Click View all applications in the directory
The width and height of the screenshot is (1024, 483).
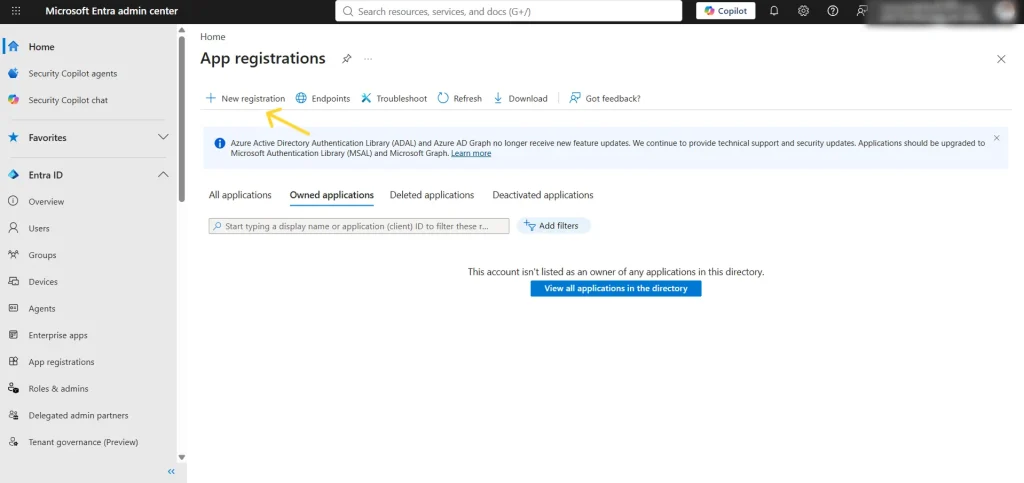616,288
